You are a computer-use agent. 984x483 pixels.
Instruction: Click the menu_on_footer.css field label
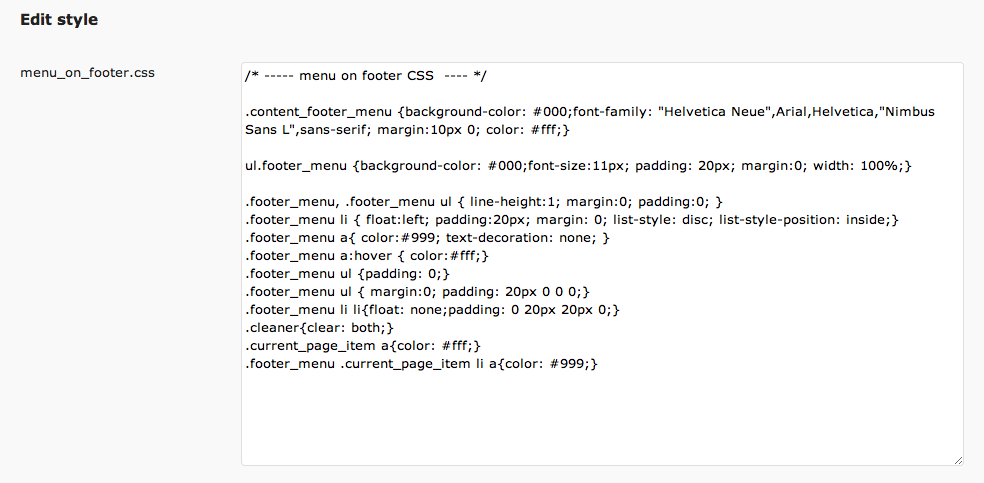87,73
